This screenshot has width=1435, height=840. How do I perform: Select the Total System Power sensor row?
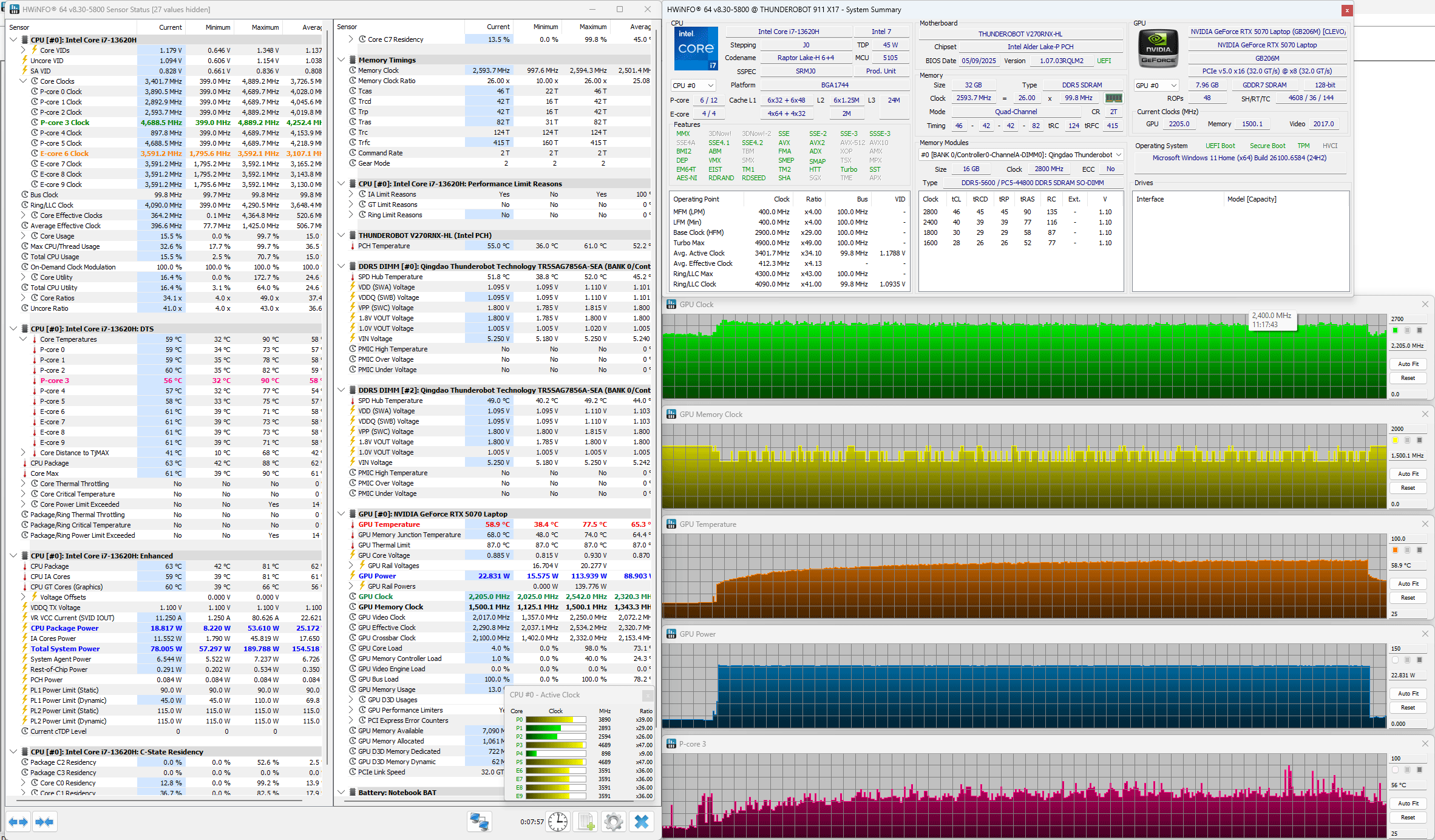[65, 649]
